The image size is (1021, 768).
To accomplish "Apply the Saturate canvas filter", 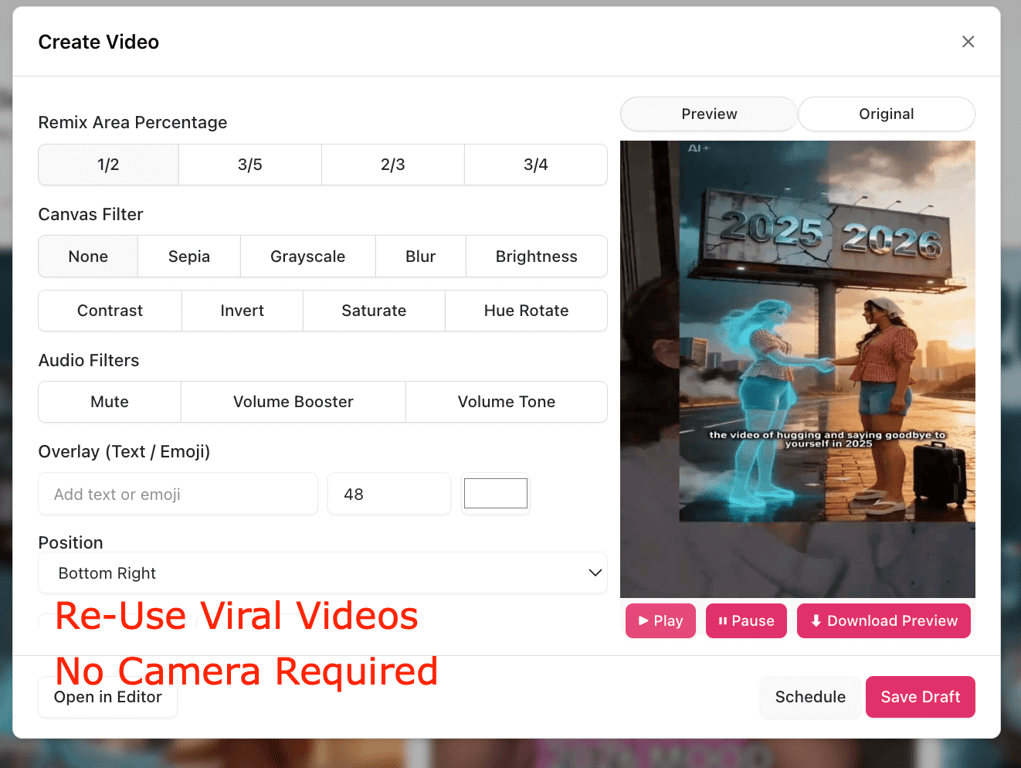I will coord(374,311).
